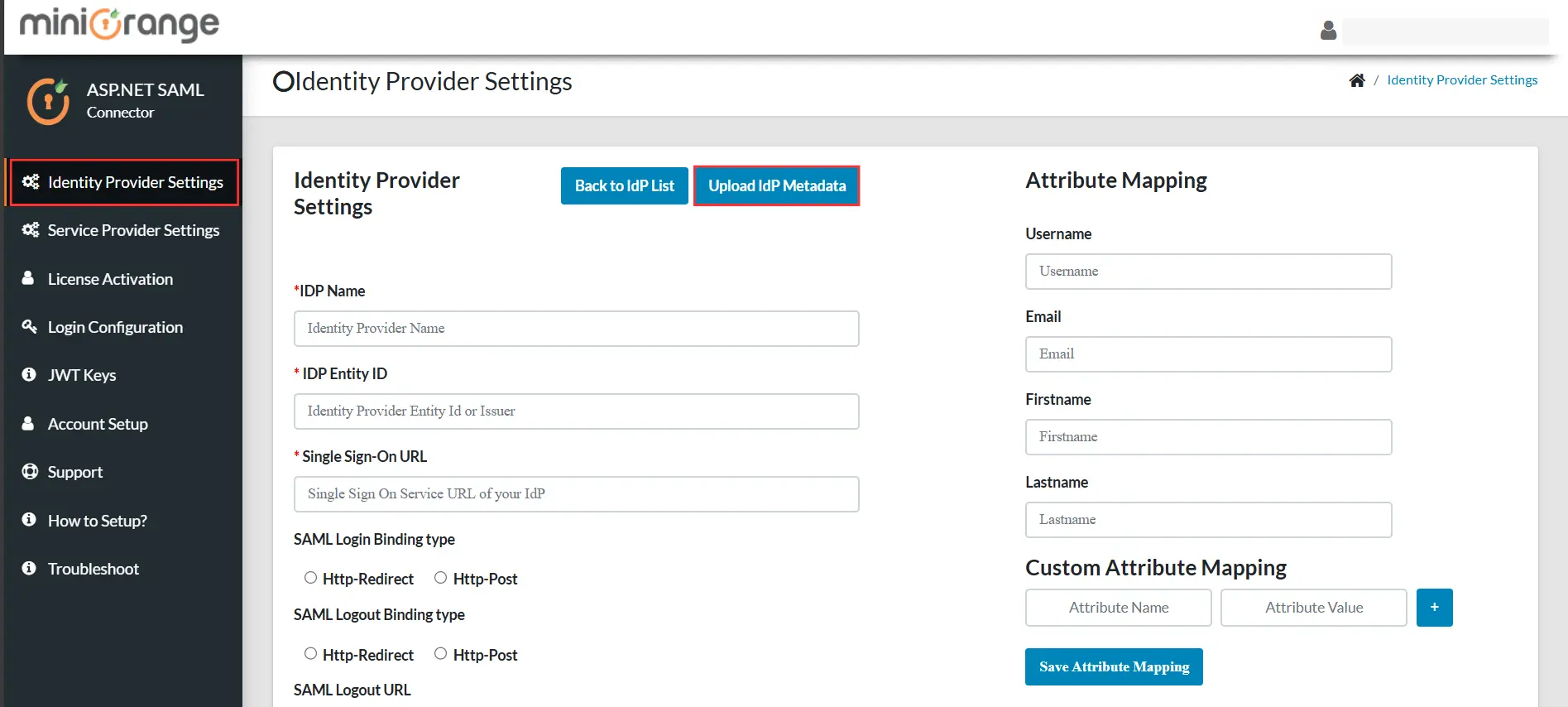The image size is (1568, 707).
Task: Click the ASP.NET SAML Connector logo icon
Action: pyautogui.click(x=48, y=101)
